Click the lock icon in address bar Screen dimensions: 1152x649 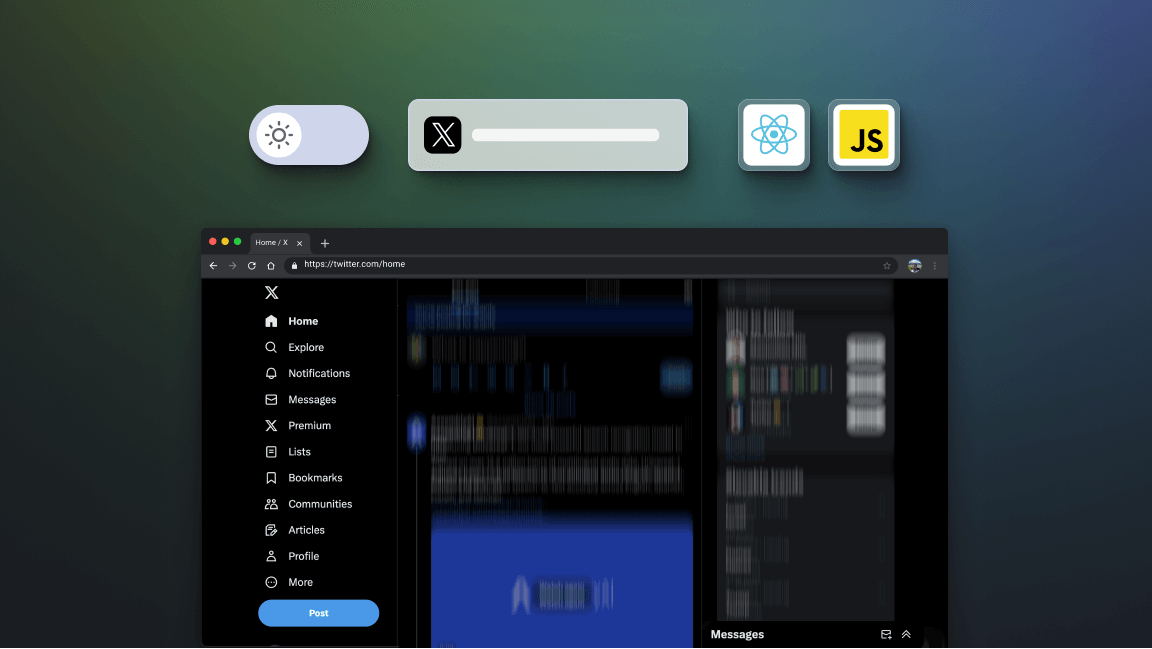(x=295, y=265)
